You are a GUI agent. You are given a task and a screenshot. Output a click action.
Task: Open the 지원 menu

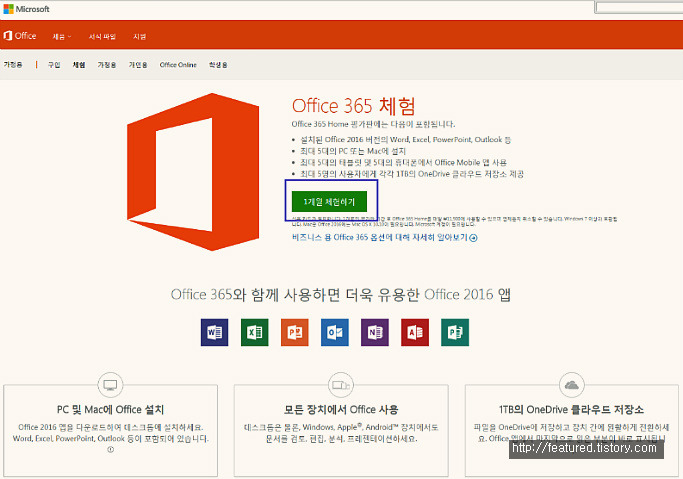(x=139, y=37)
